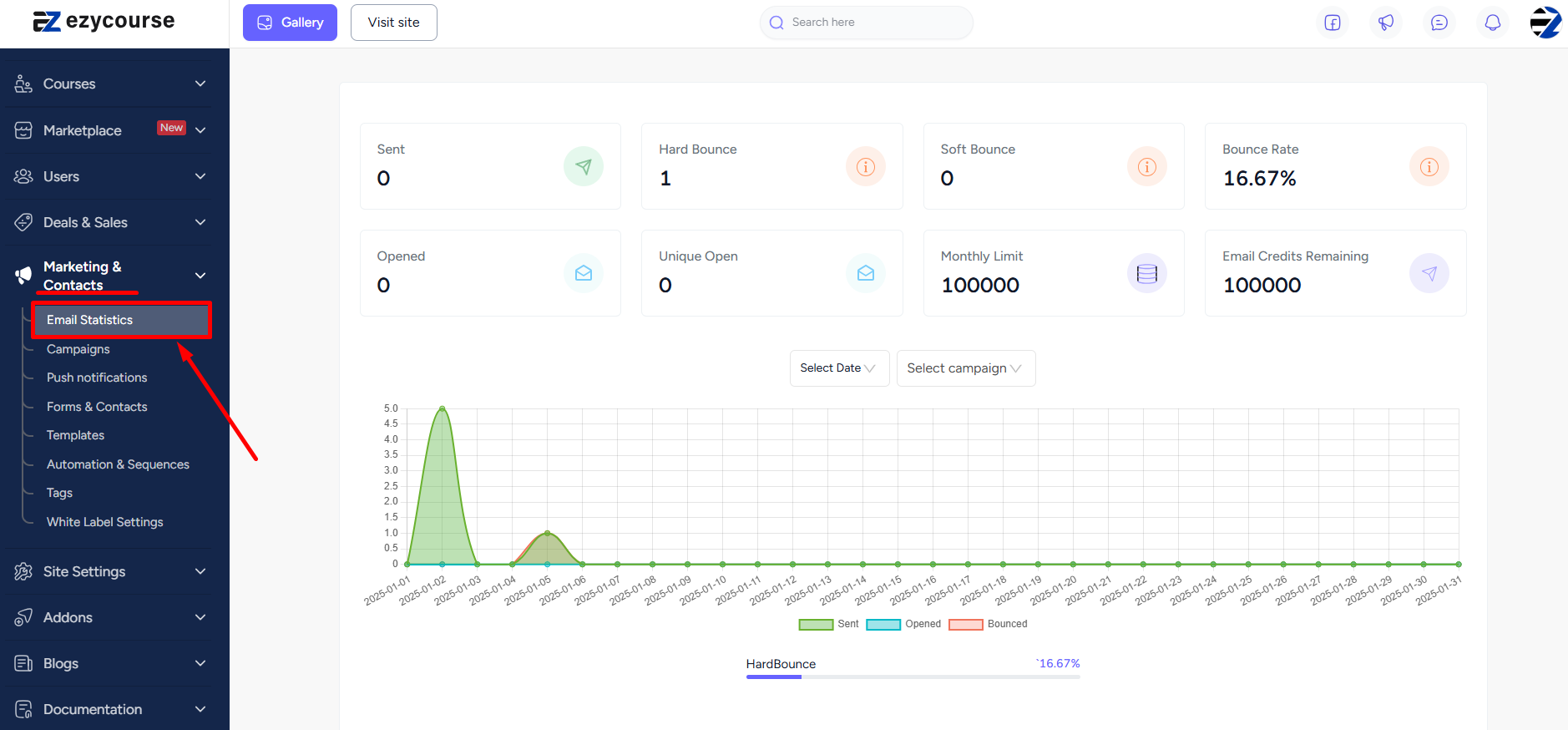Viewport: 1568px width, 730px height.
Task: Click the Email Credits Remaining icon
Action: coord(1429,273)
